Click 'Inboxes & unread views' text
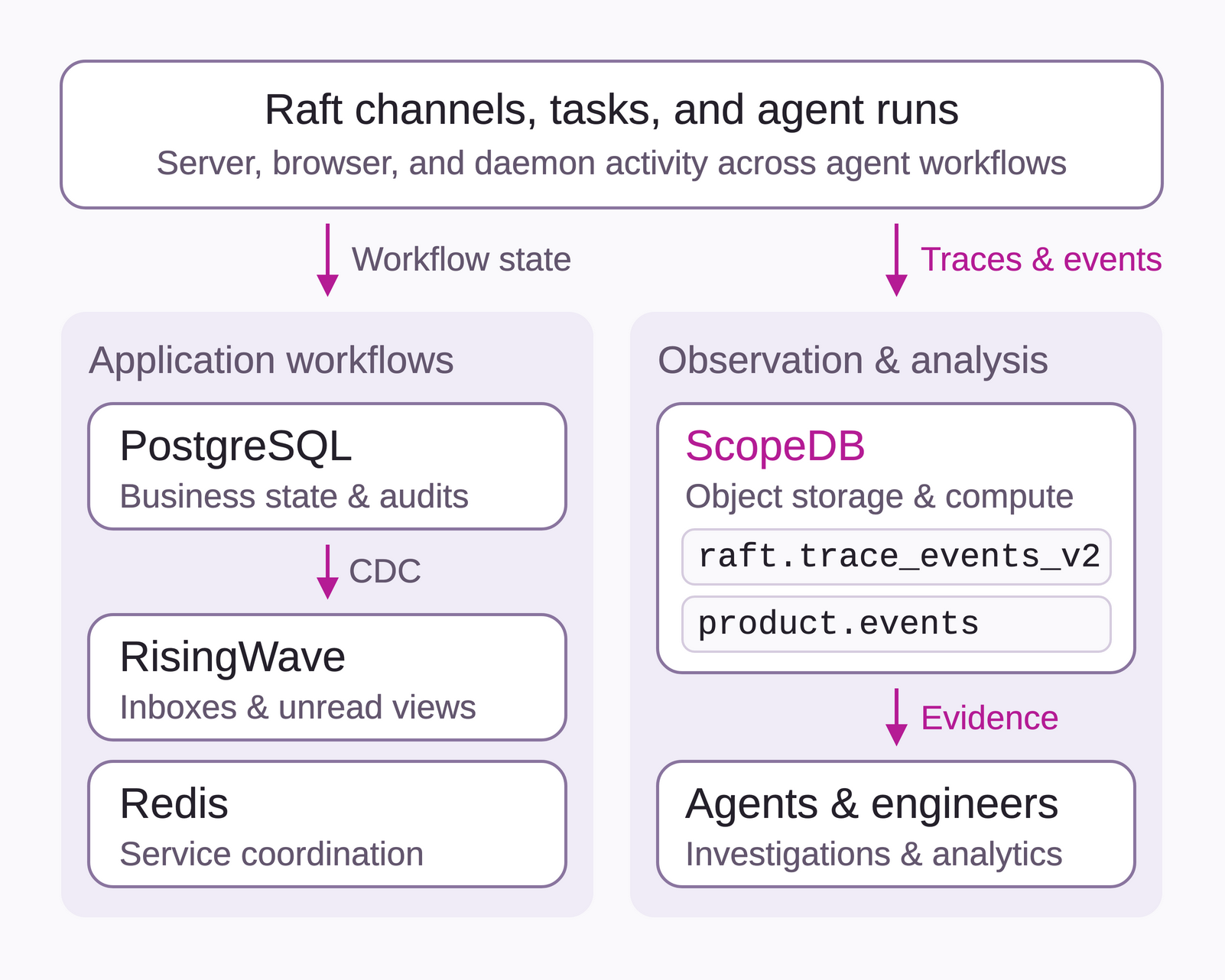 point(298,707)
